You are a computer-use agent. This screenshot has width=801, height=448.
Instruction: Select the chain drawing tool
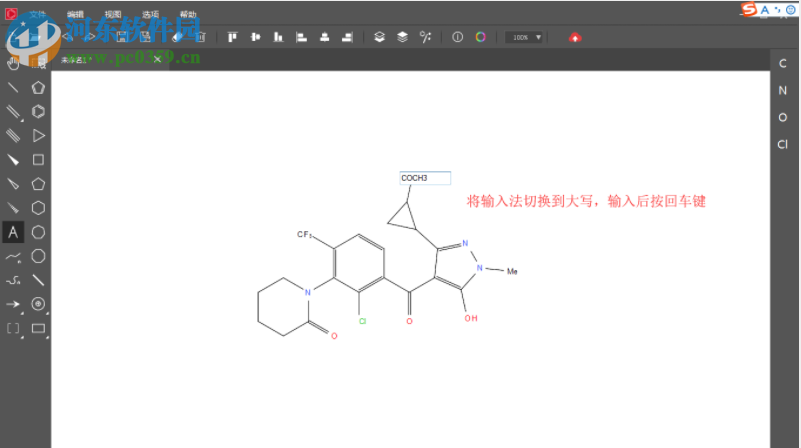tap(13, 280)
